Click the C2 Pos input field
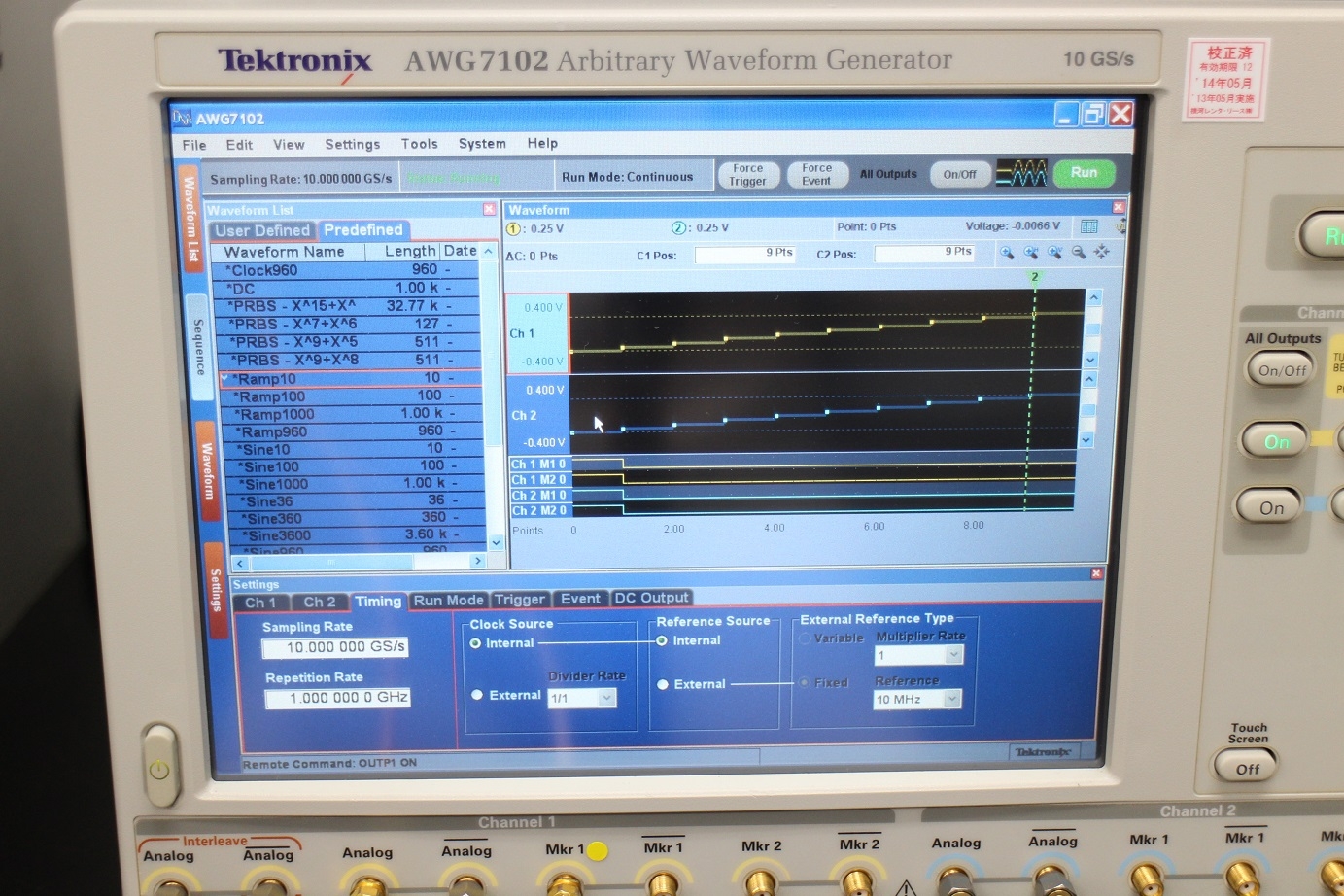Screen dimensions: 1344x896 tap(924, 253)
